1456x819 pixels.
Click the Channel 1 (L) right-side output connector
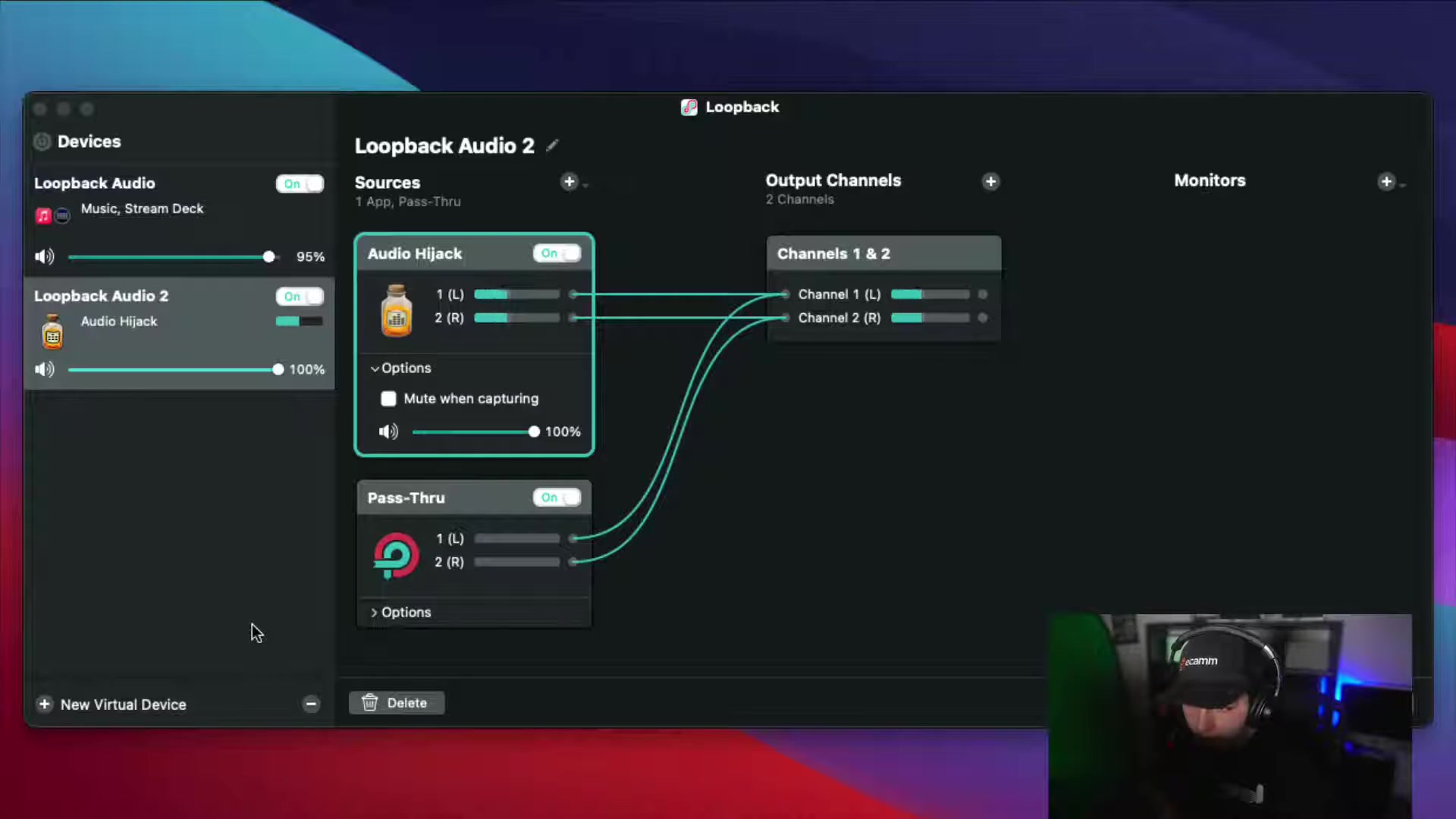[x=983, y=294]
